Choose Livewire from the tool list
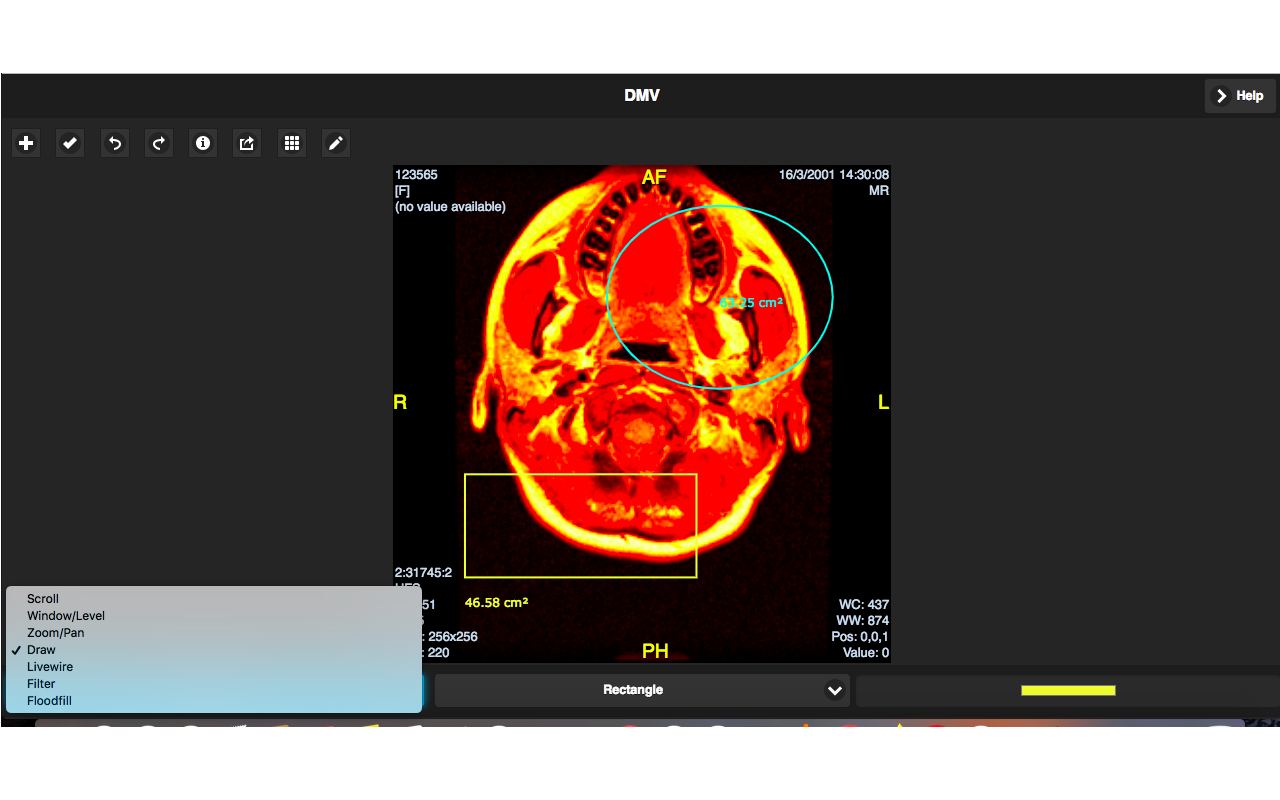 click(x=214, y=667)
